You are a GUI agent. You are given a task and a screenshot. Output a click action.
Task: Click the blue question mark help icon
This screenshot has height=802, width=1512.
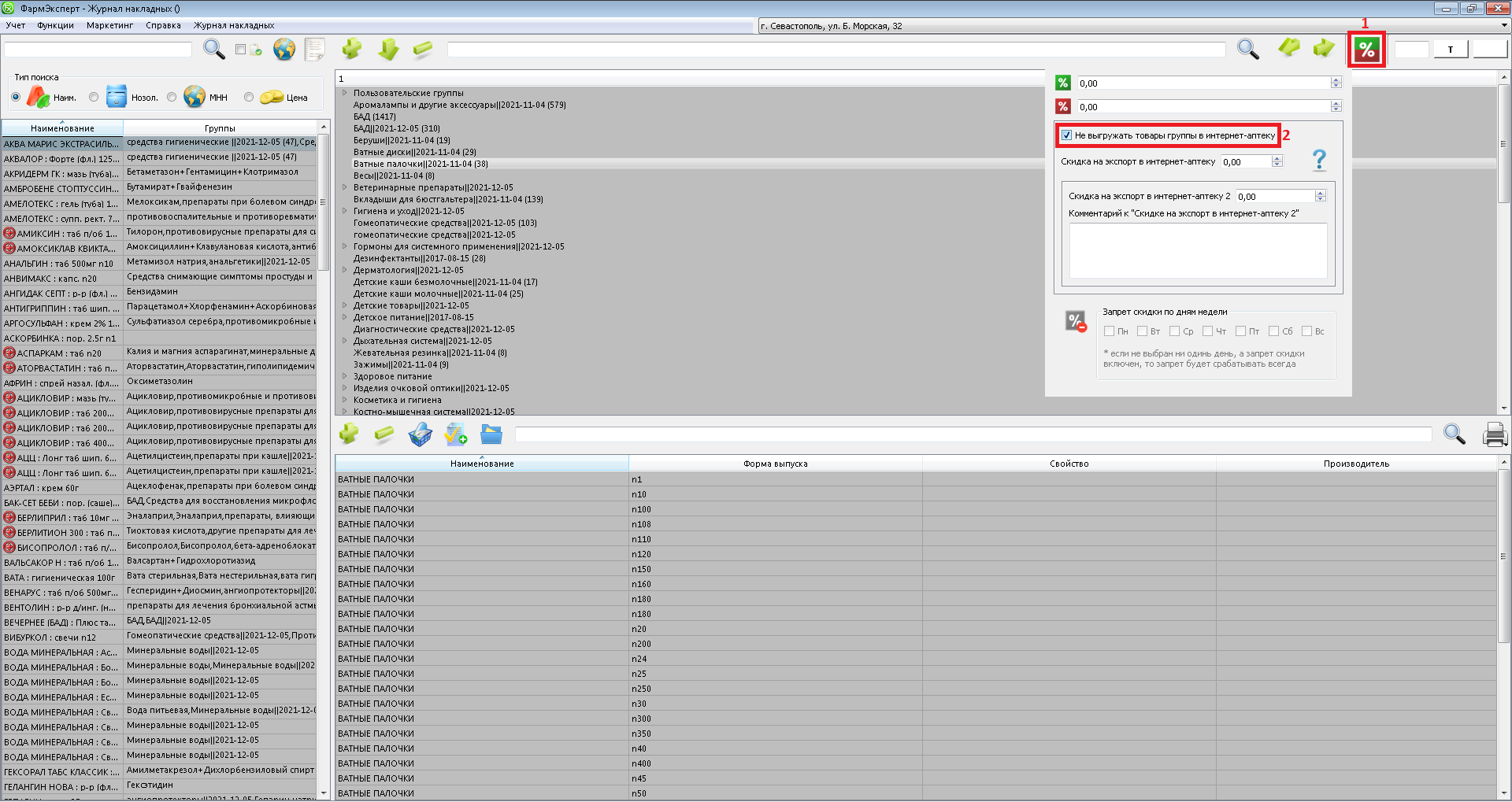(1319, 161)
